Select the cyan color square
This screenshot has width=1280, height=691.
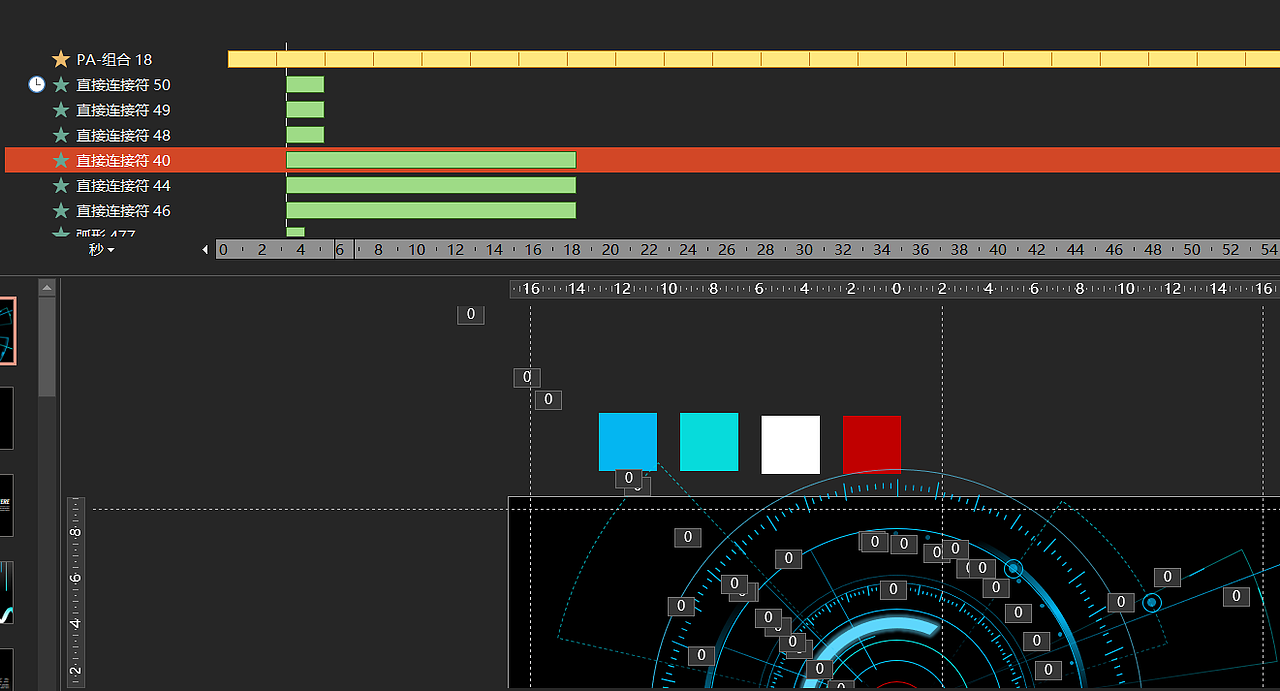(709, 442)
